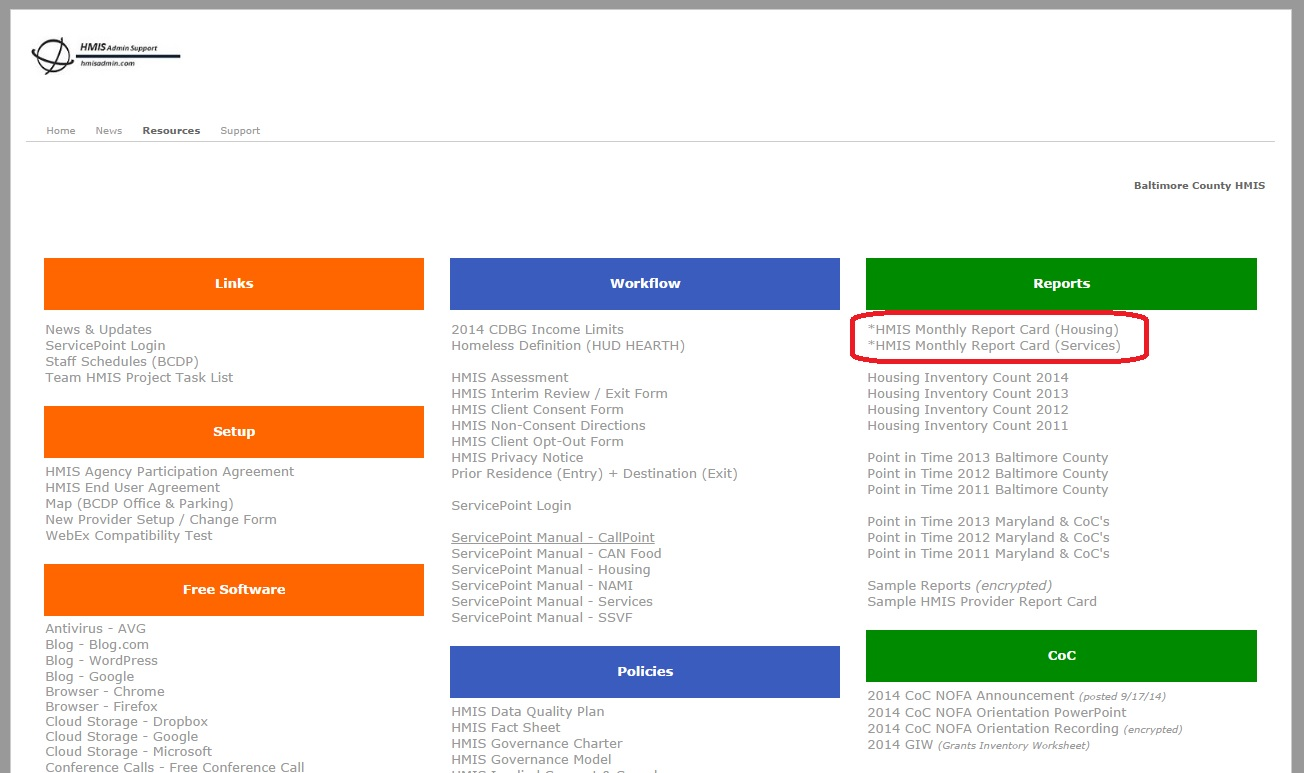View the Staff Schedules (BCDP) page
The image size is (1304, 773).
click(x=121, y=361)
